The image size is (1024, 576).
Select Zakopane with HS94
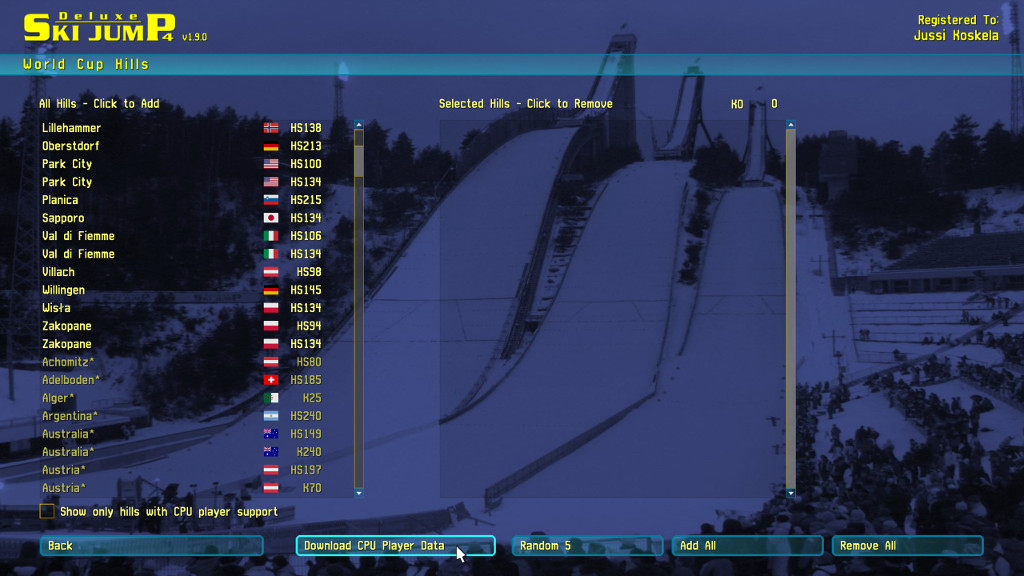click(182, 326)
